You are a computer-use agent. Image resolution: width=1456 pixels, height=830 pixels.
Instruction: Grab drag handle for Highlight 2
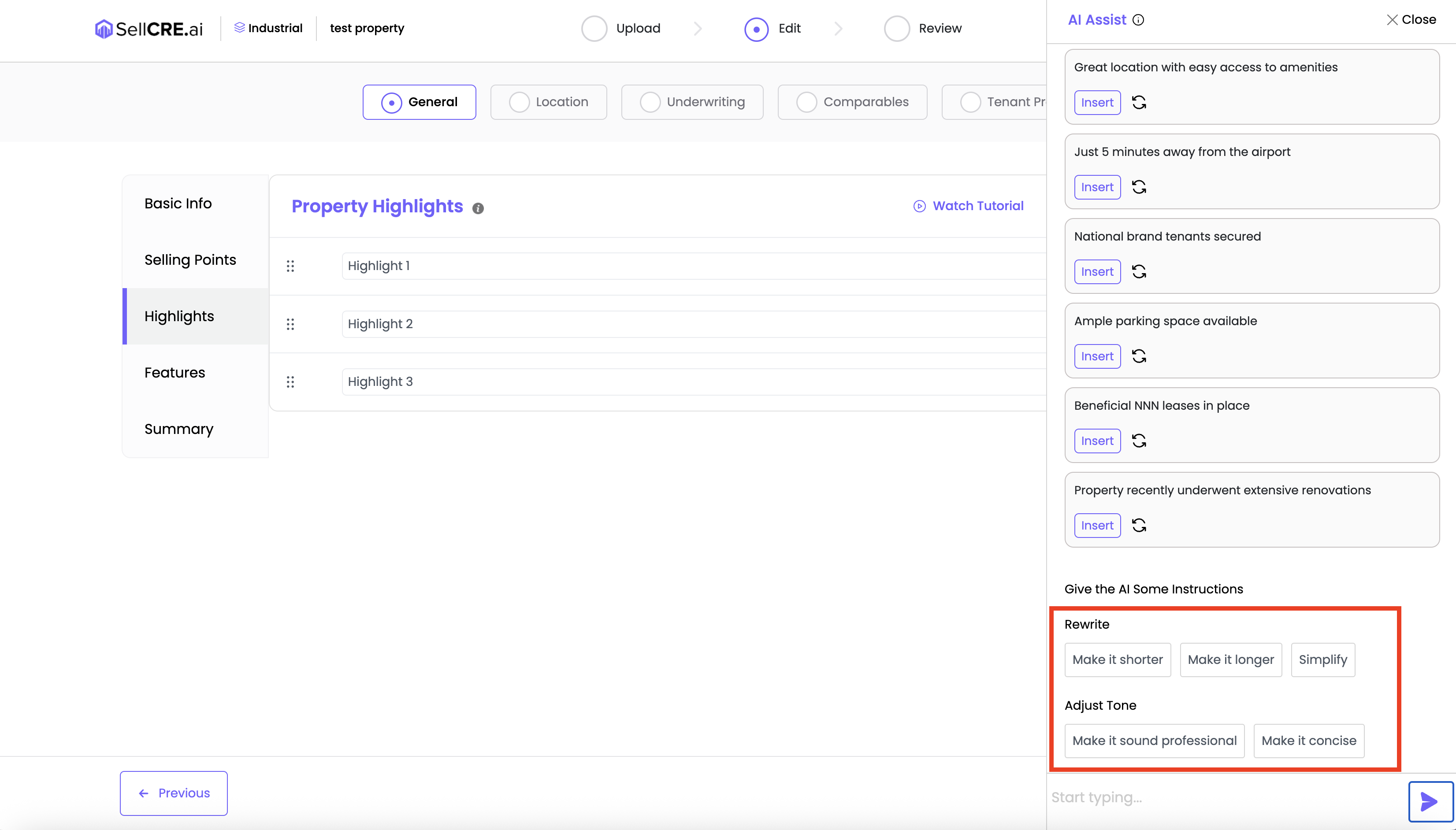click(290, 324)
